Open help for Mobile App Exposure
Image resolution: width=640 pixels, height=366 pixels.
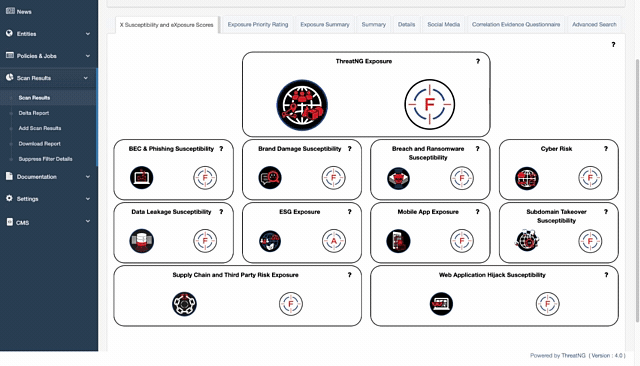click(478, 212)
